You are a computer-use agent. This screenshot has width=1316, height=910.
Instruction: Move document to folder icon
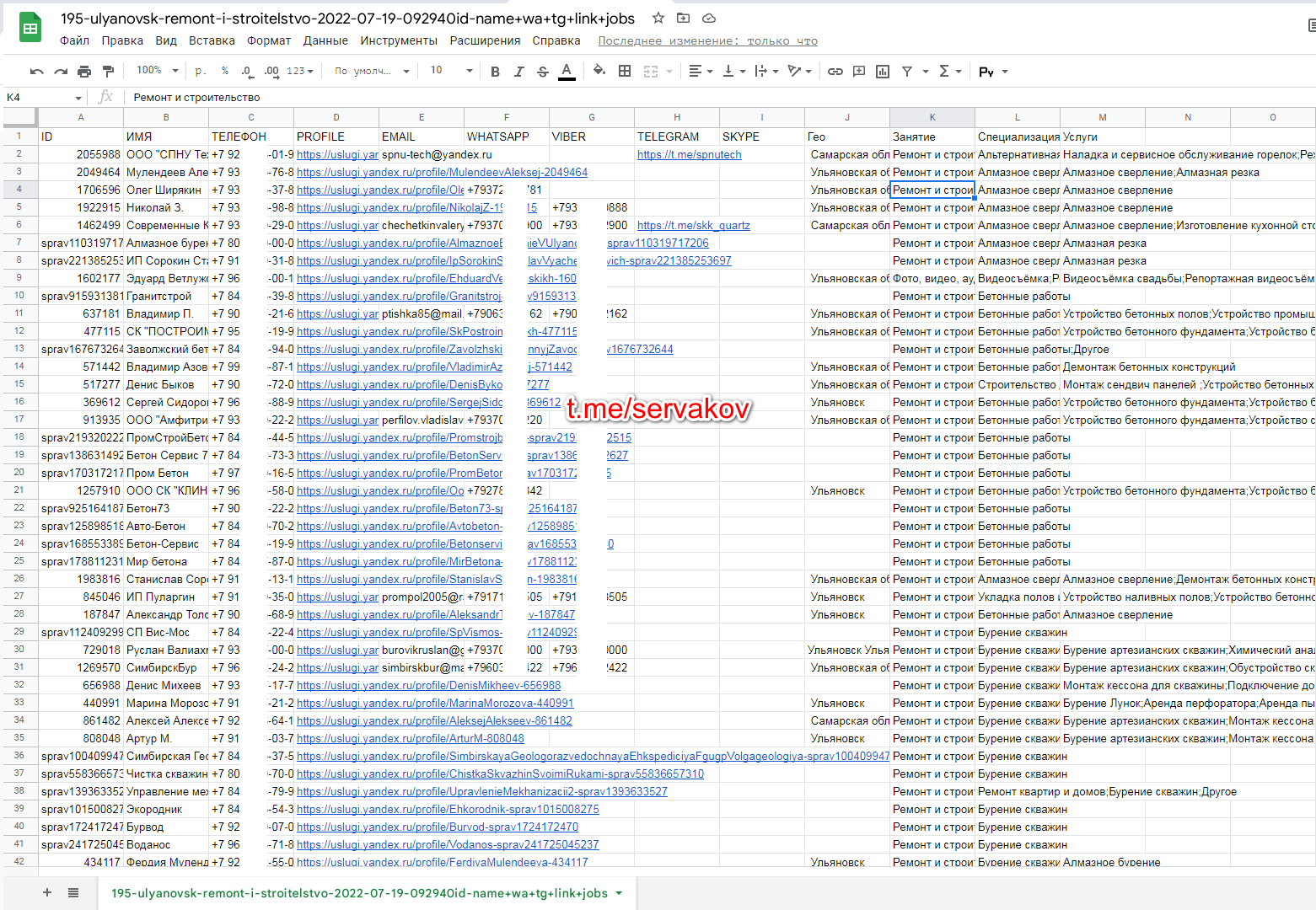tap(684, 18)
